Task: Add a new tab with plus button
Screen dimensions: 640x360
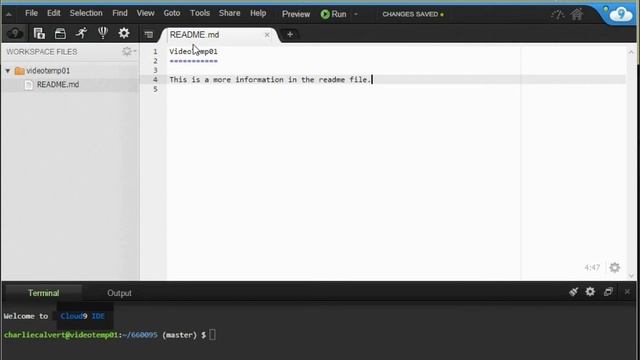Action: (290, 35)
